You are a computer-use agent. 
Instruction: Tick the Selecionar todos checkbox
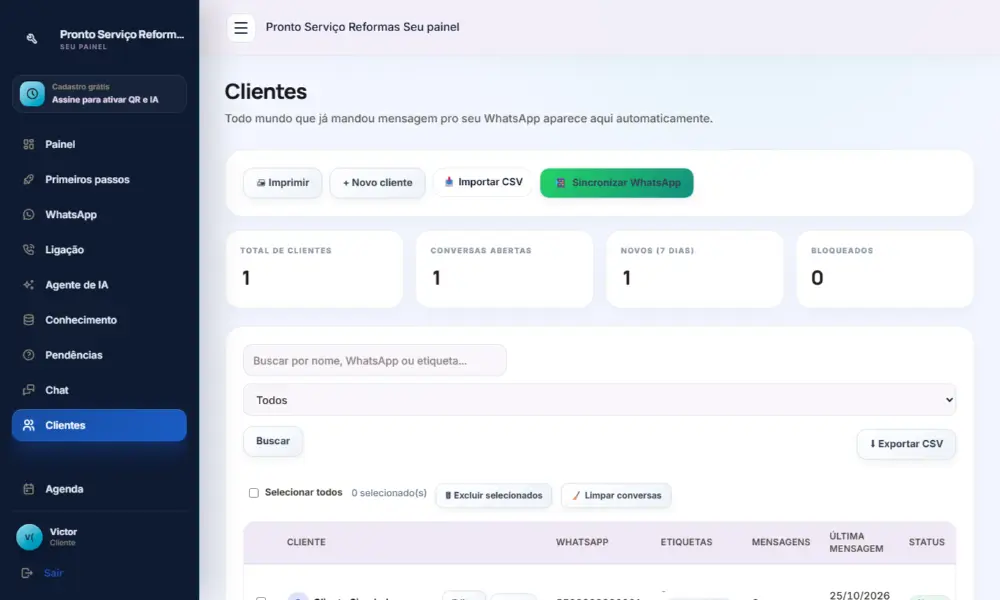point(254,493)
